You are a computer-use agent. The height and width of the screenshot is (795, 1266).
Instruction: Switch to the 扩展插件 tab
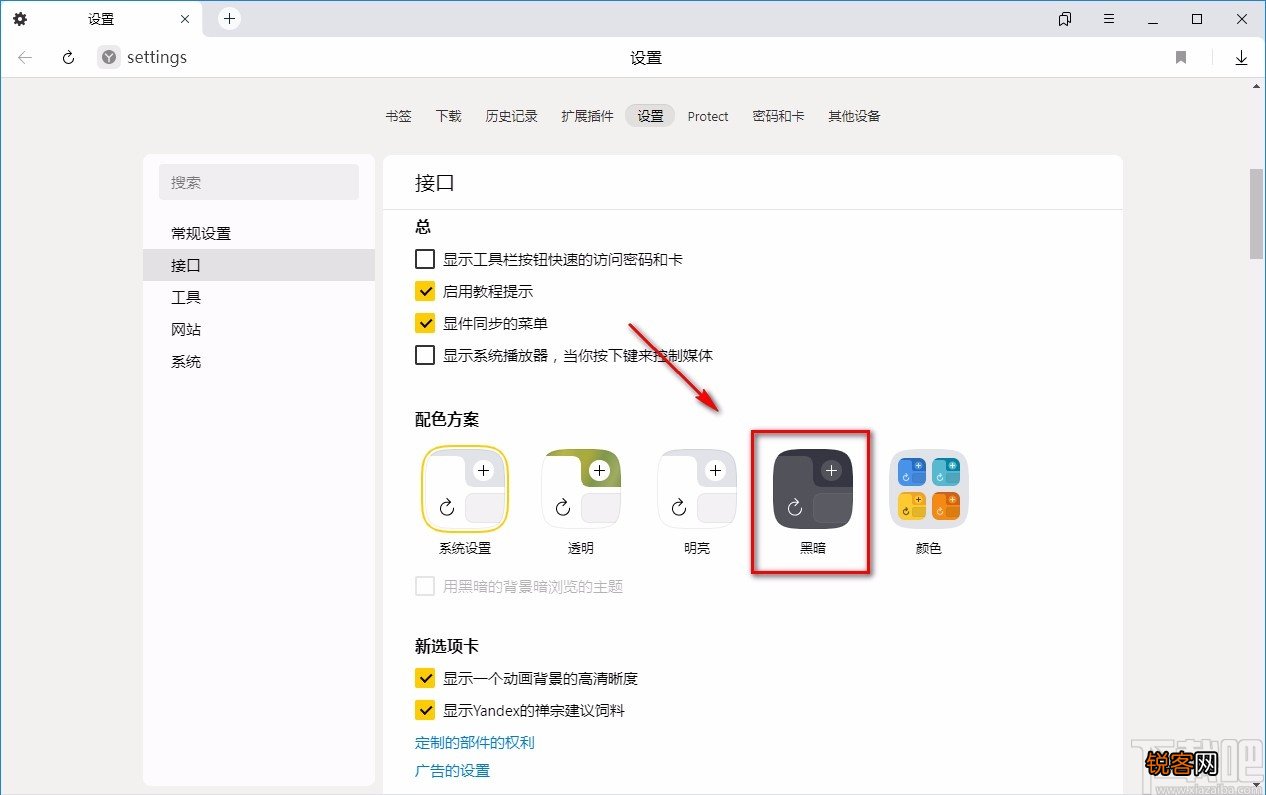click(587, 116)
